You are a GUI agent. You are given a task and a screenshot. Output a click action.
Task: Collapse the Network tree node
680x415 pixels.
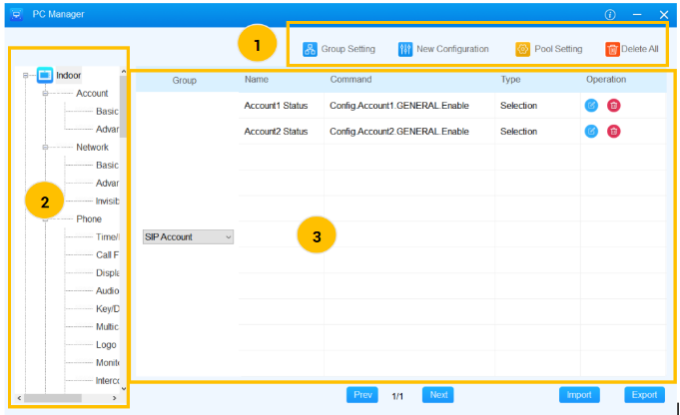[45, 147]
